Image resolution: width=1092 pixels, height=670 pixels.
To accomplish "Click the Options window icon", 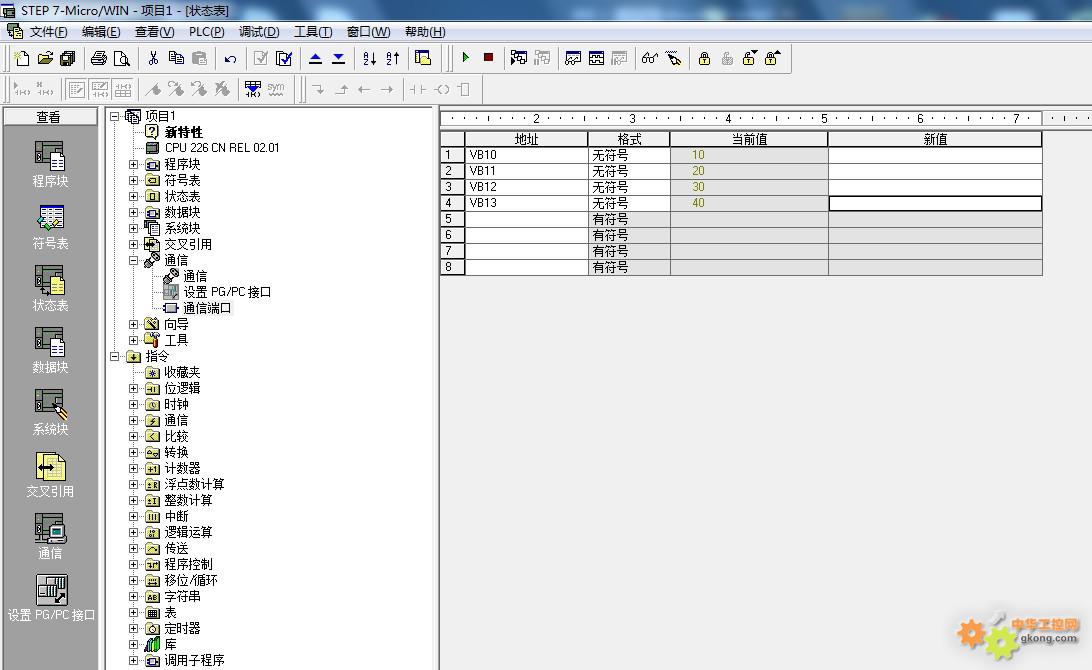I will [x=423, y=58].
